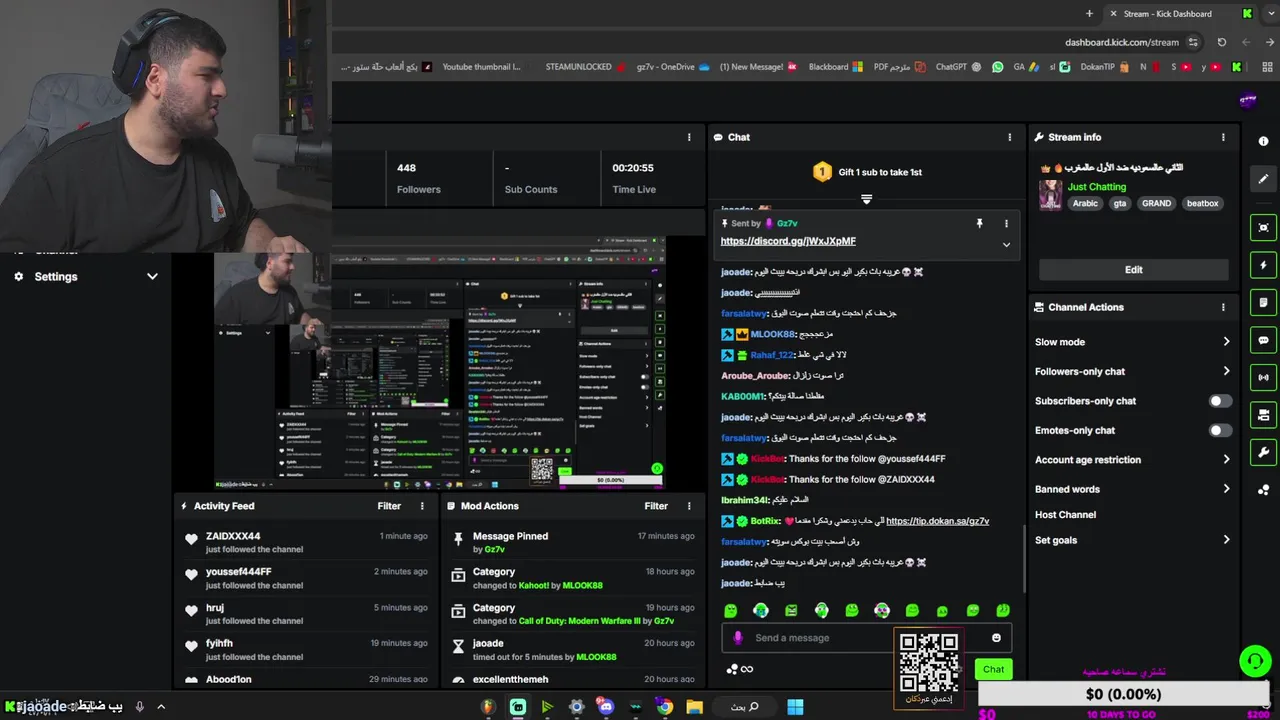Image resolution: width=1280 pixels, height=720 pixels.
Task: Click the profile avatar in dashboard header
Action: coord(1247,100)
